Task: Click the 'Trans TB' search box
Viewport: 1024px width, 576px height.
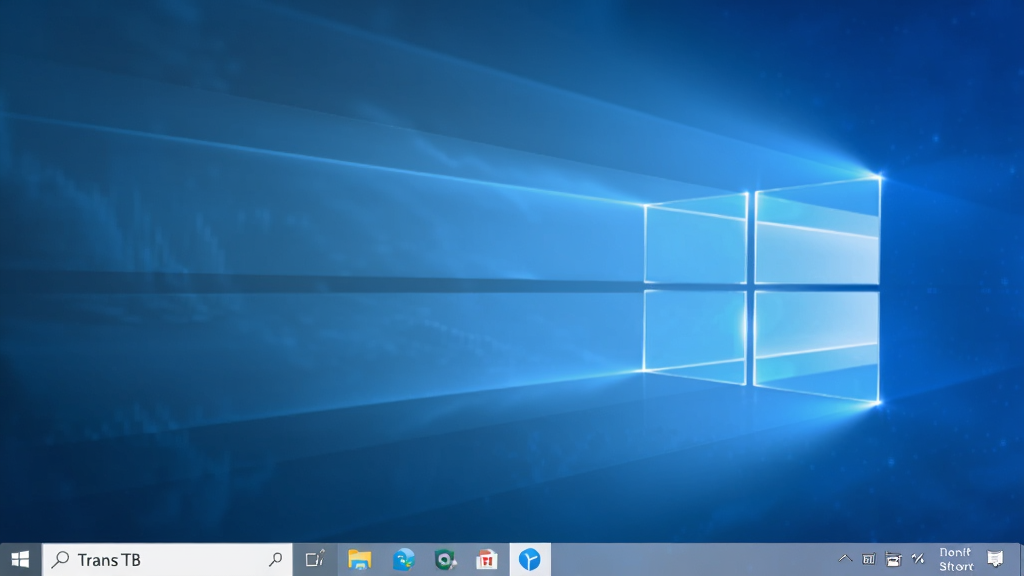Action: 167,560
